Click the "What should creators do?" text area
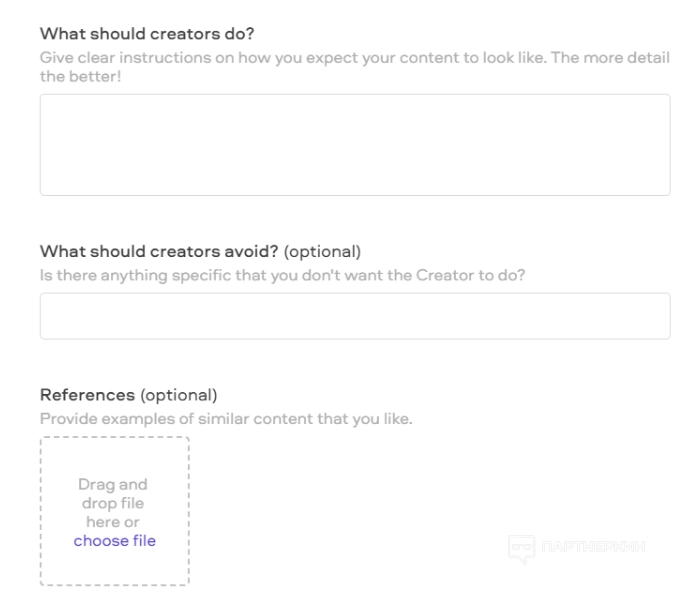The height and width of the screenshot is (616, 696). point(354,145)
